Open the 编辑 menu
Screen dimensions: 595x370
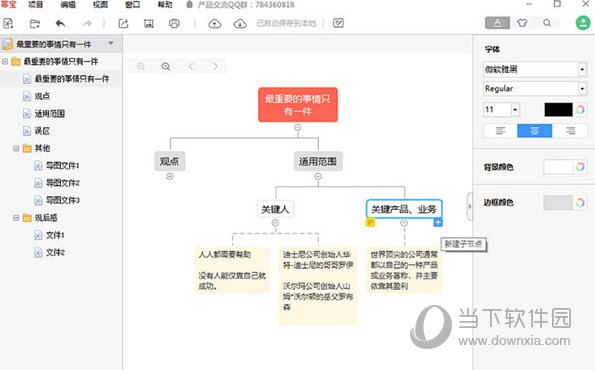coord(68,5)
